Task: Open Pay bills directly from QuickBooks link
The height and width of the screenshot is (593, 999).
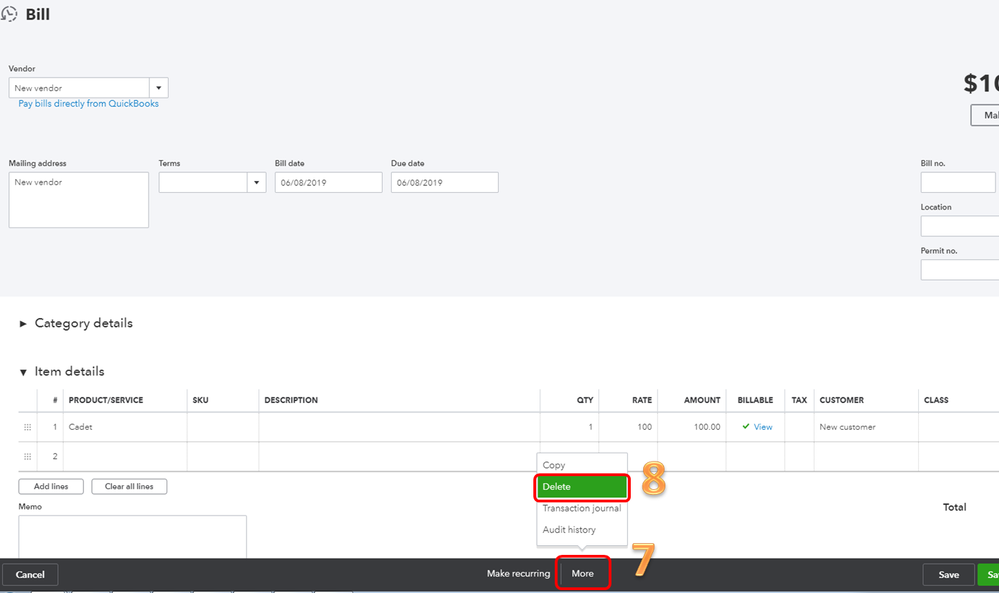Action: coord(89,103)
